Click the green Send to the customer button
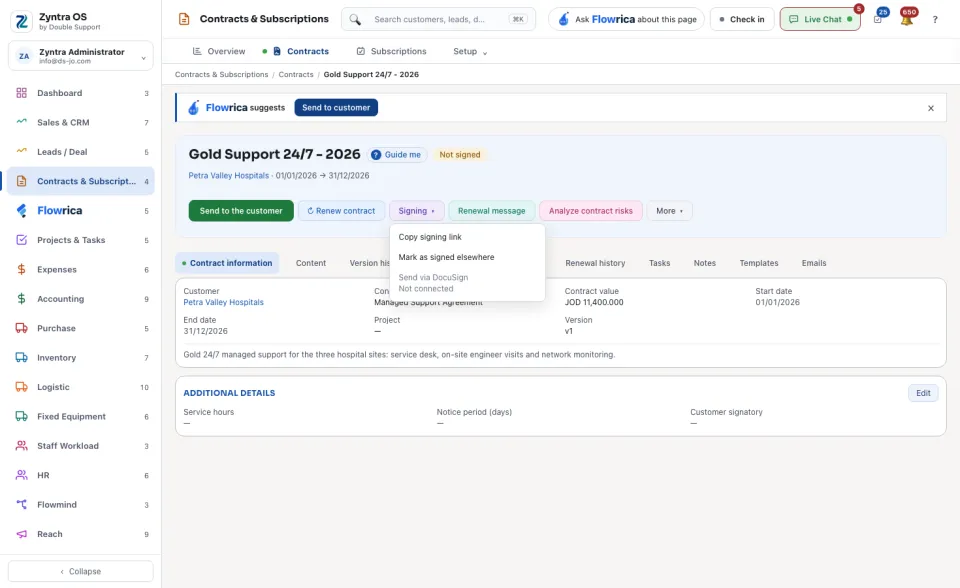The width and height of the screenshot is (960, 588). (241, 211)
